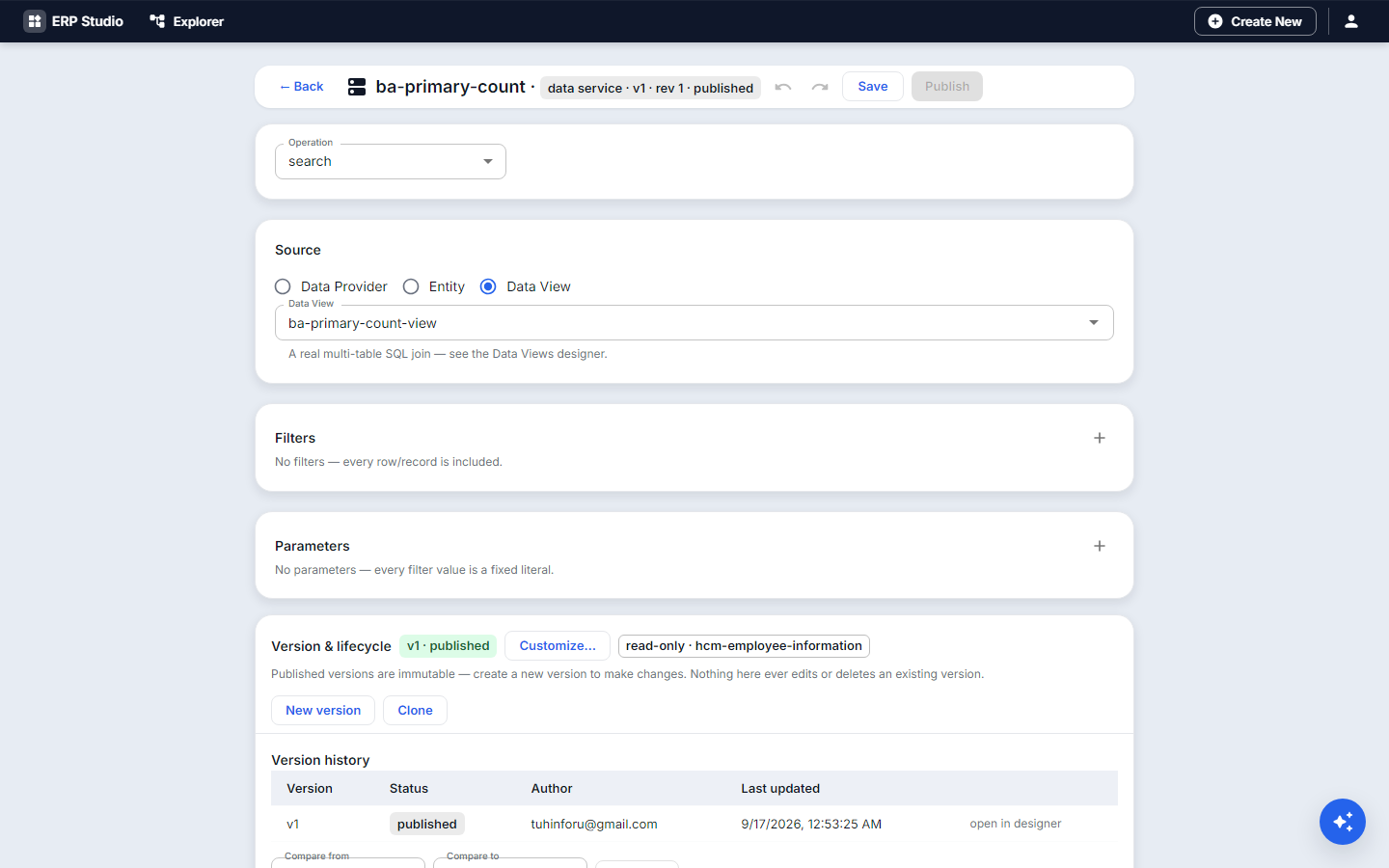Click the ERP Studio grid logo icon

click(35, 21)
